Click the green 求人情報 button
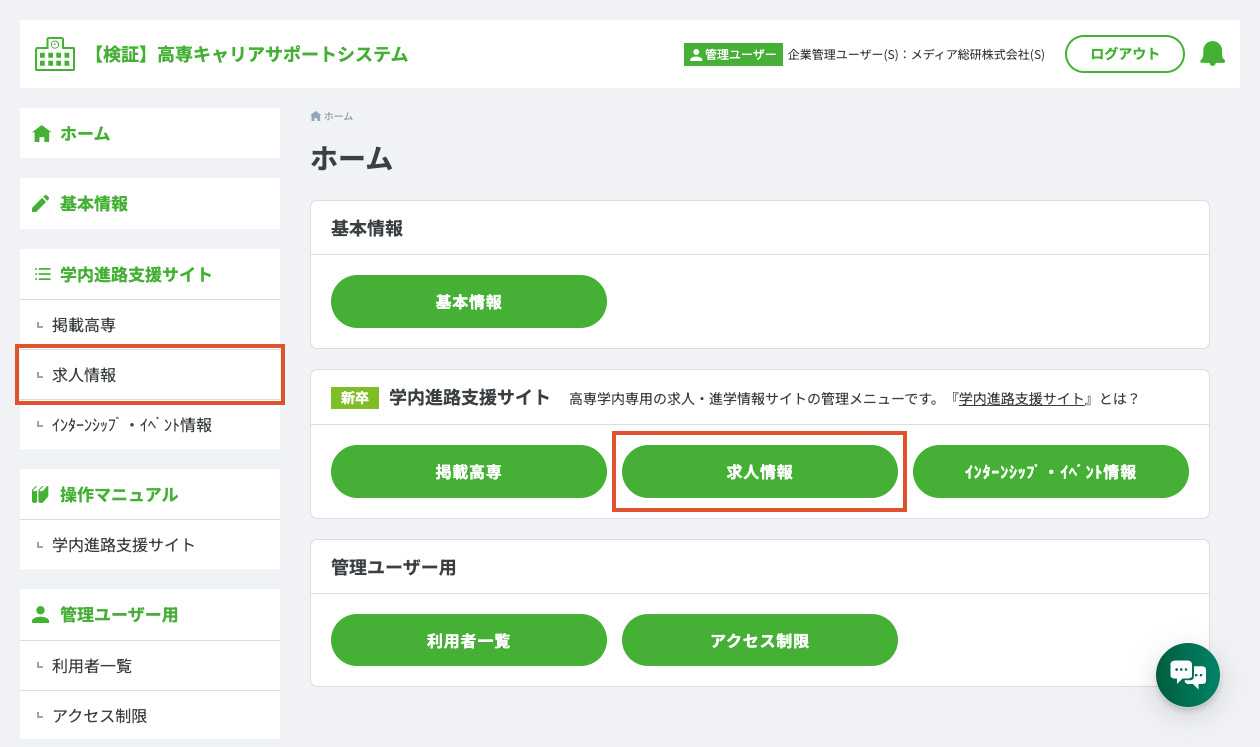The image size is (1260, 747). (760, 472)
